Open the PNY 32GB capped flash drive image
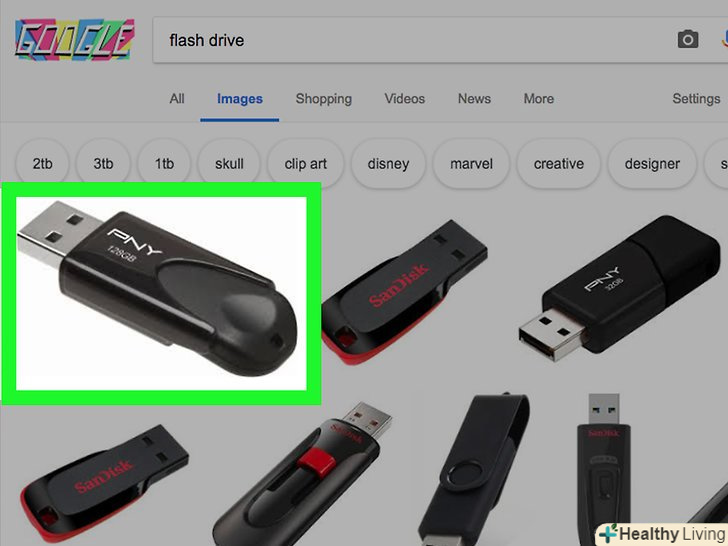728x546 pixels. tap(620, 288)
